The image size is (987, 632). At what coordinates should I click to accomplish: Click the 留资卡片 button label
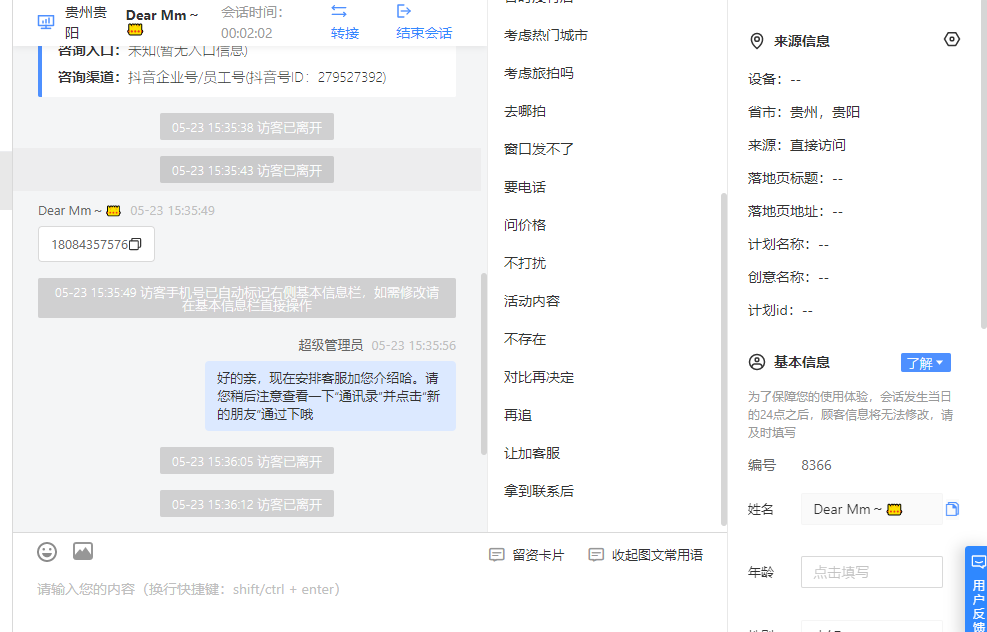(x=538, y=555)
